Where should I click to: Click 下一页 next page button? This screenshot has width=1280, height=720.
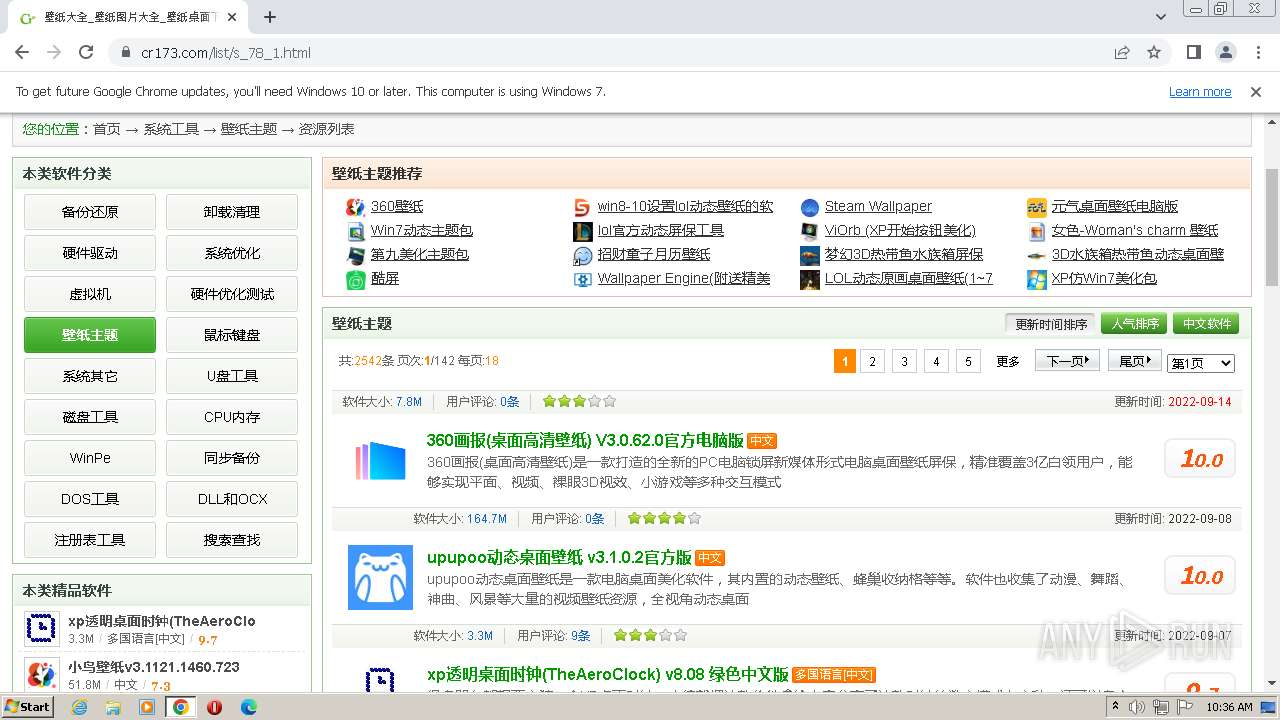pos(1068,361)
